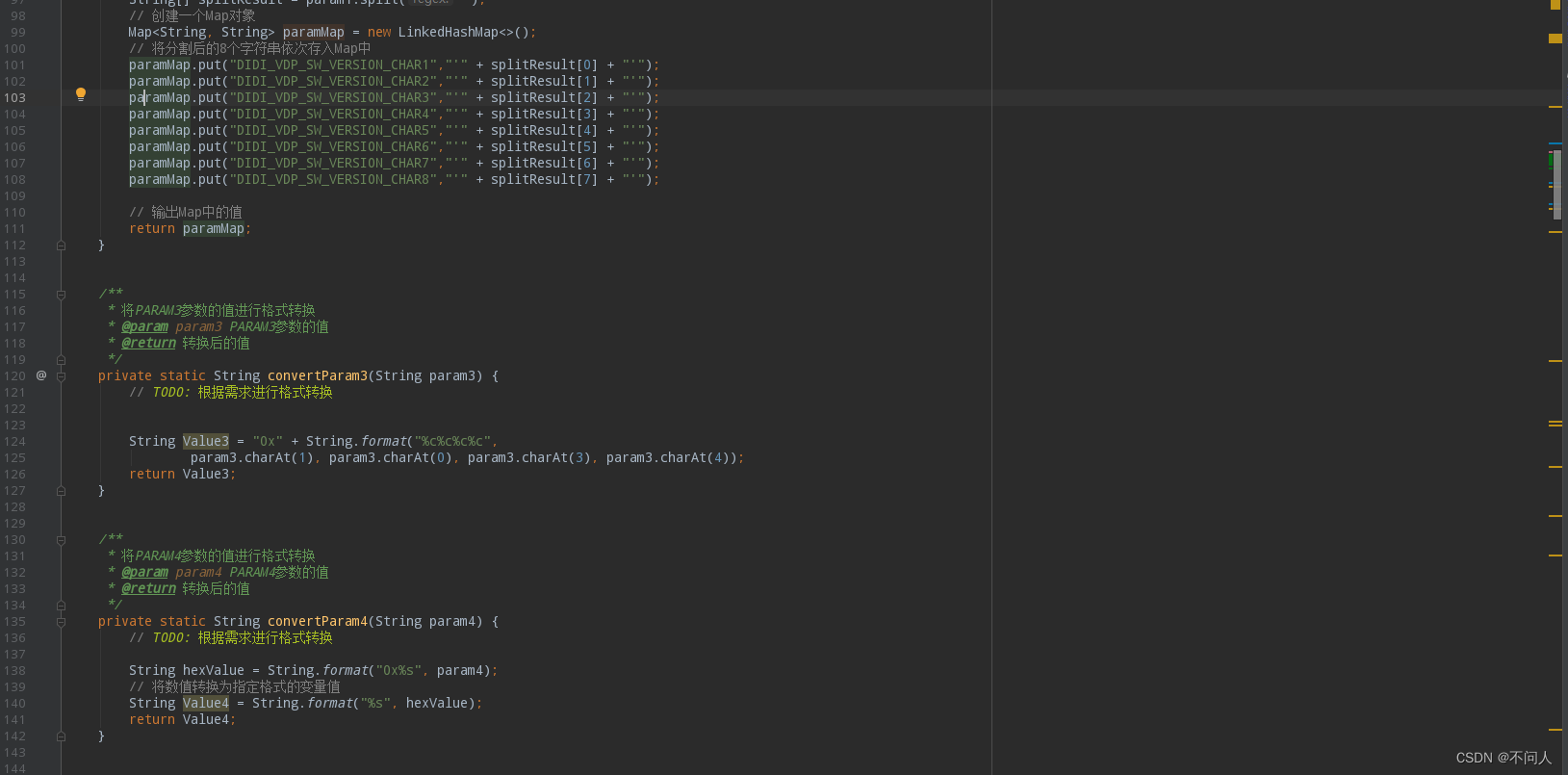
Task: Click the TODO comment on line 136
Action: point(231,637)
